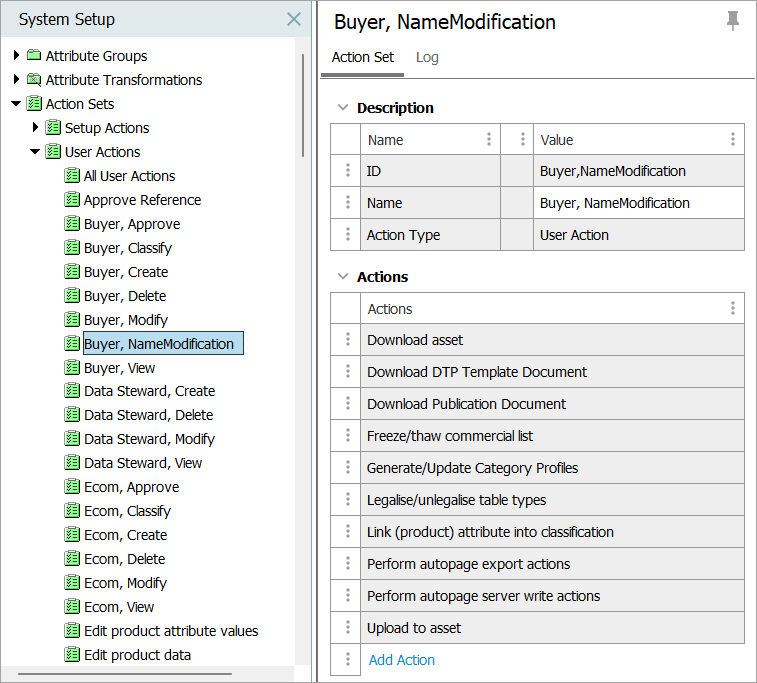Click the Attribute Transformations folder icon

tap(34, 80)
